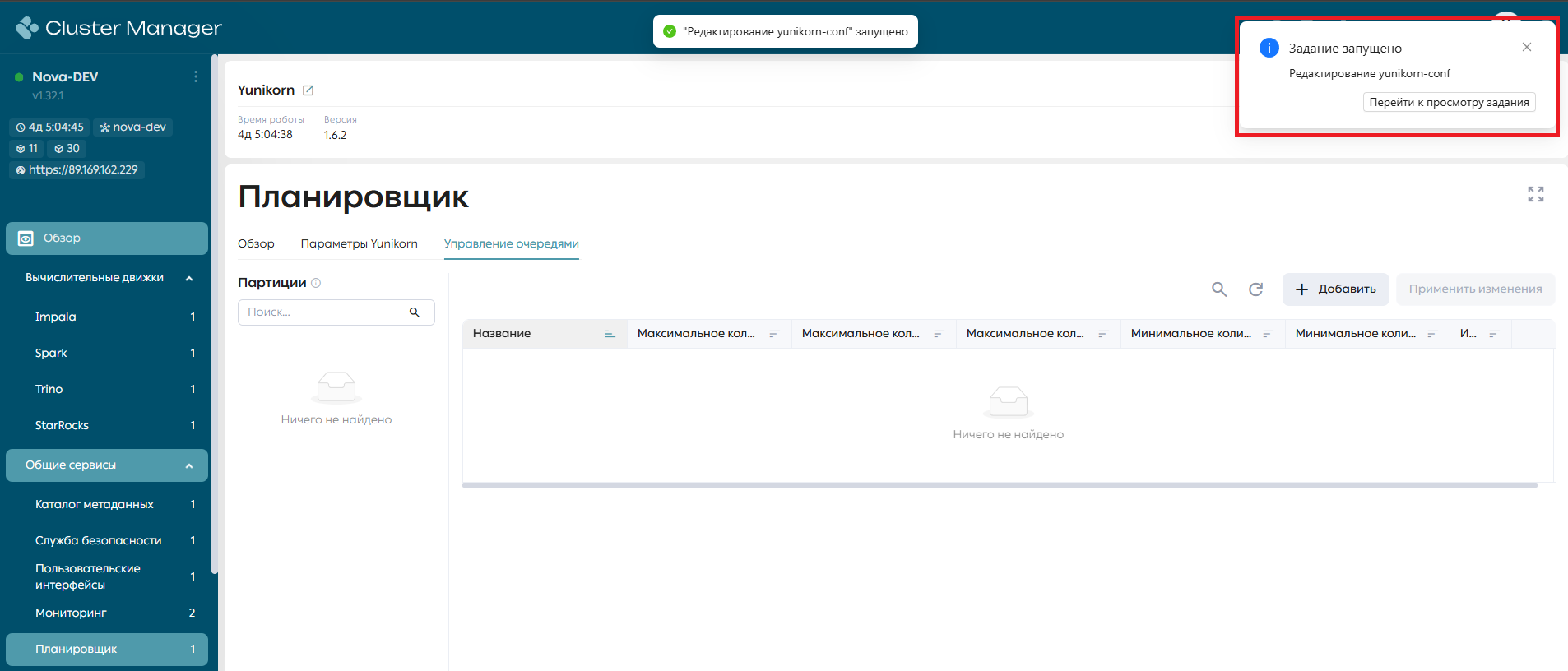
Task: Open filter of second Максимальное кол... column
Action: (939, 334)
